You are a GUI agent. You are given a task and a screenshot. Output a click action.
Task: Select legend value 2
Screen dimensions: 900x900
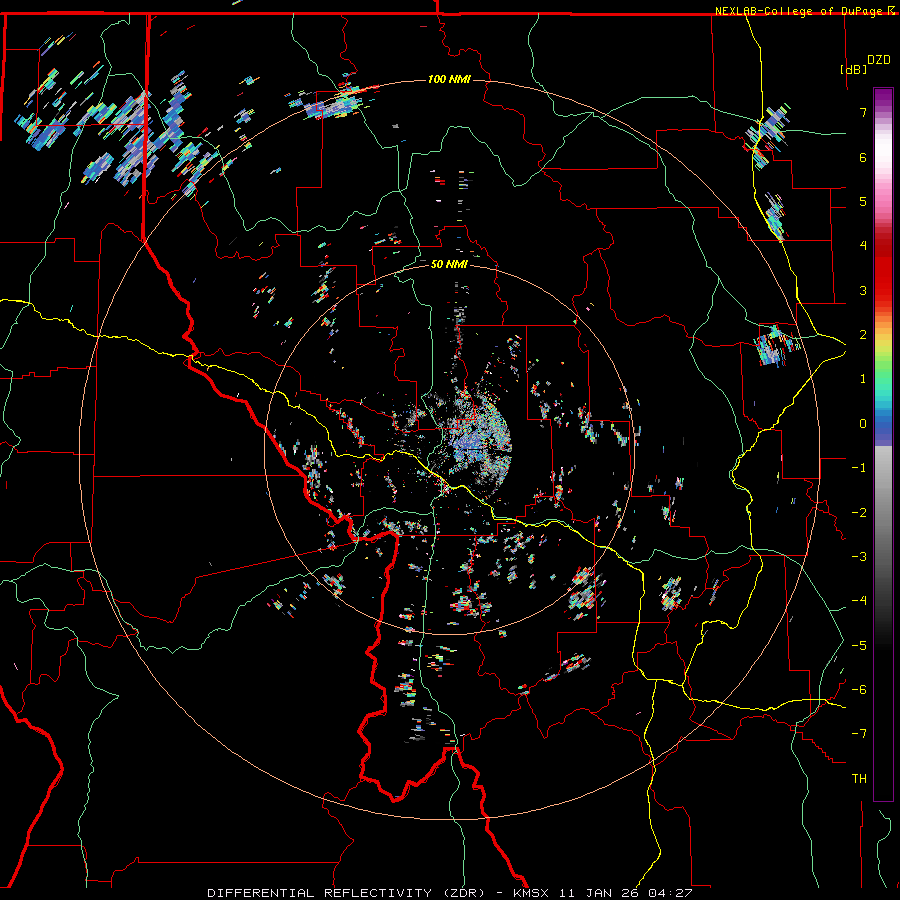click(x=863, y=335)
